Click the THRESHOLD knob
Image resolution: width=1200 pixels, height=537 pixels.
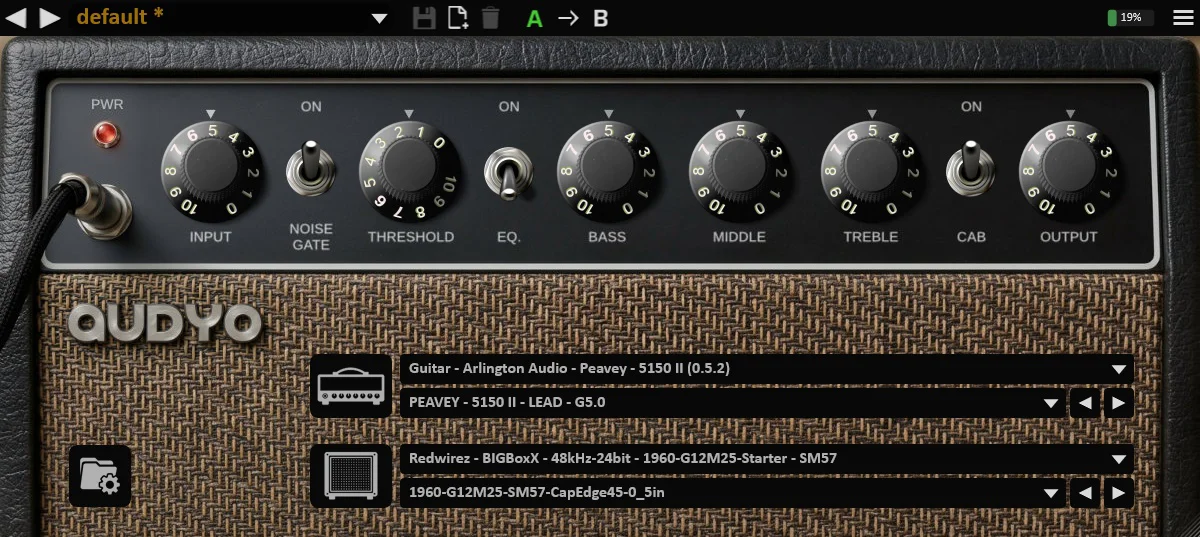coord(409,169)
